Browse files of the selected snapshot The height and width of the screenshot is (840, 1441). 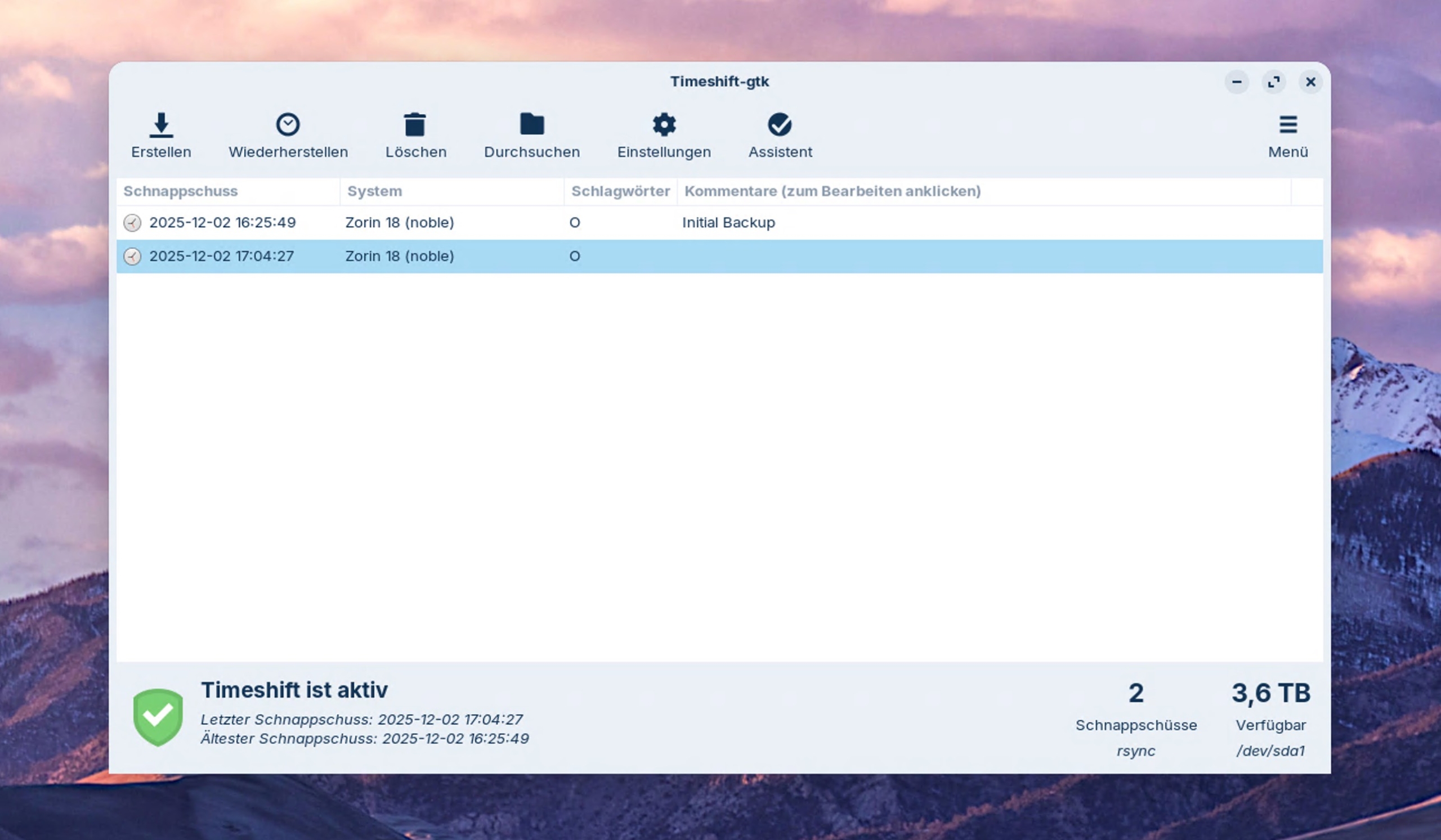(x=532, y=136)
